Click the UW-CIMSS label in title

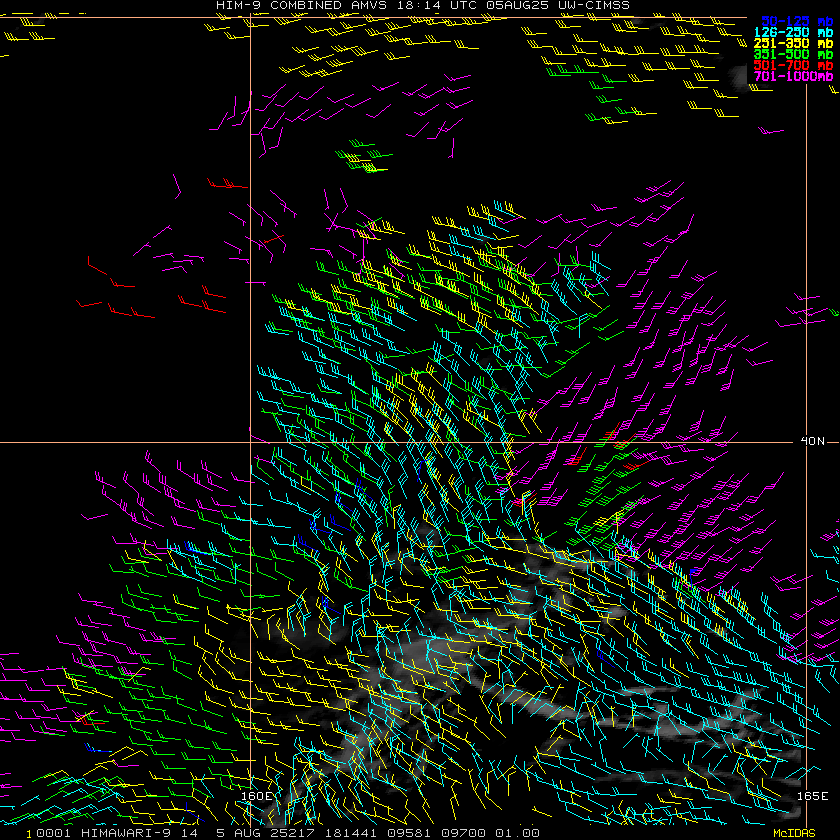point(594,5)
